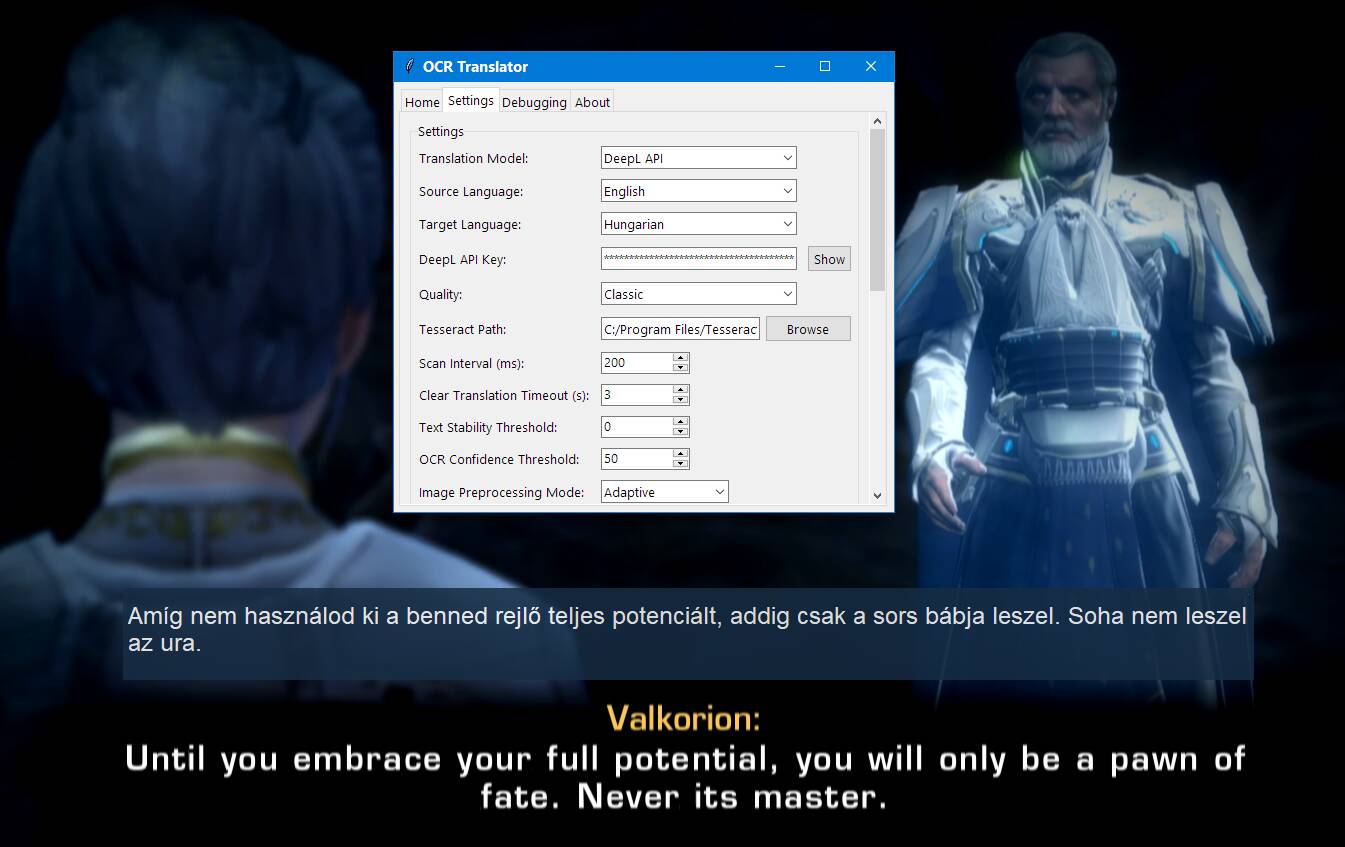Click the settings panel scrollbar thumb
The image size is (1345, 847).
tap(878, 210)
